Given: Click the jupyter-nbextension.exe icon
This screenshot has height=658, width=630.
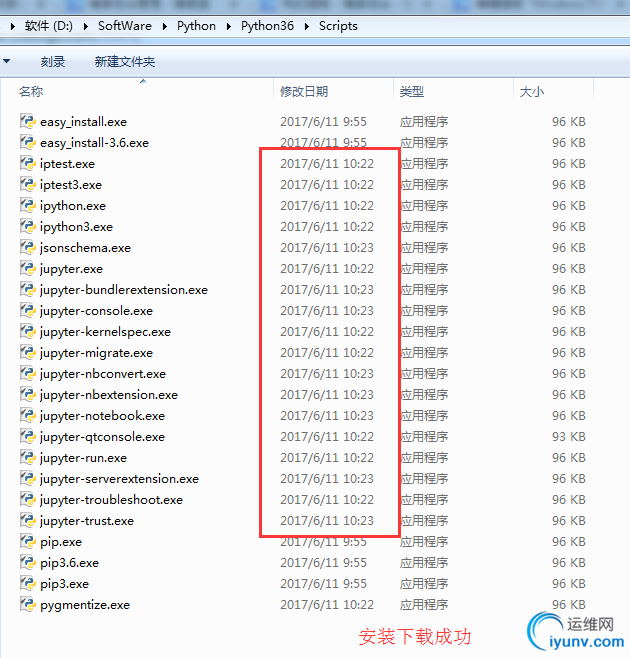Looking at the screenshot, I should click(x=28, y=394).
